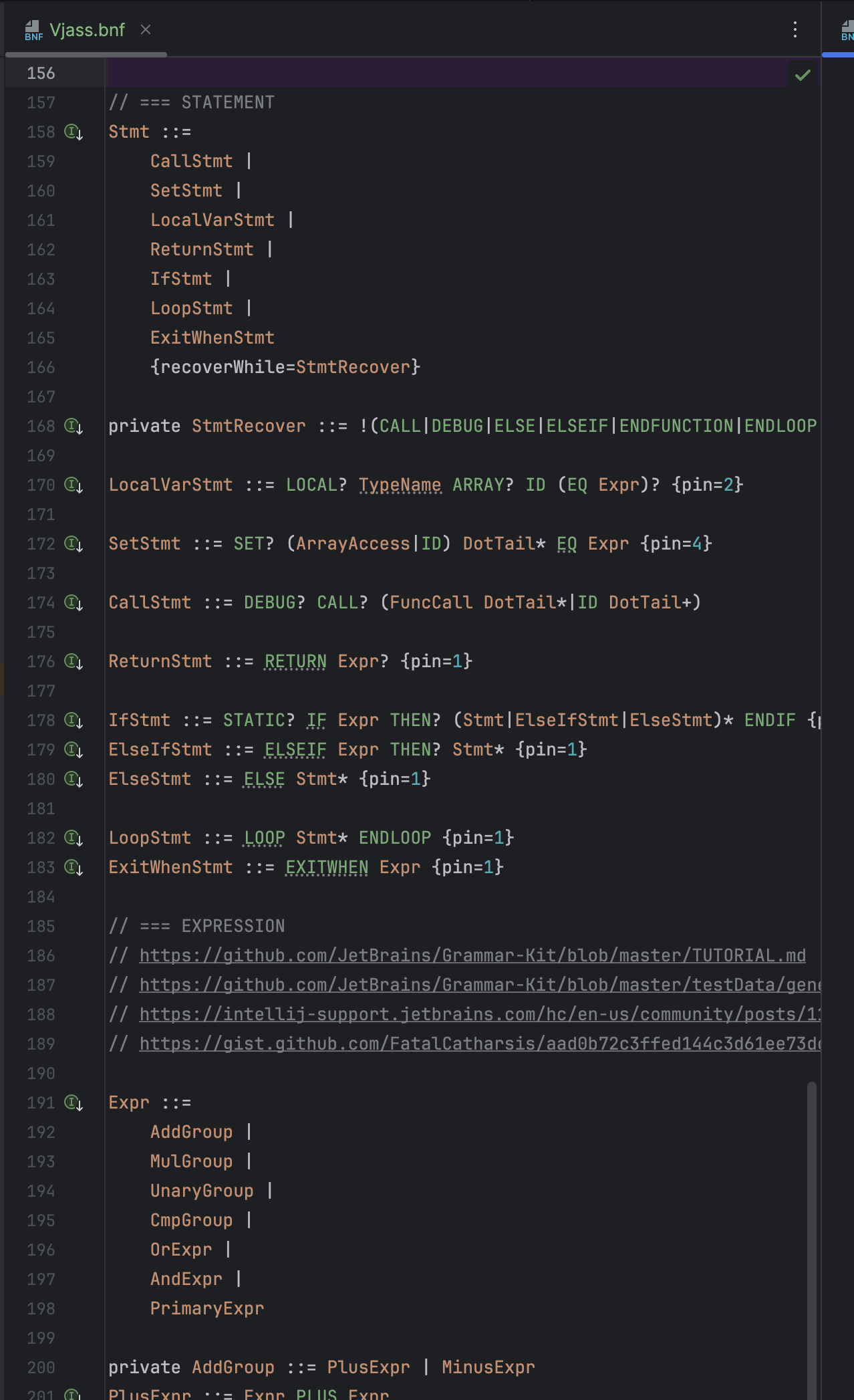Click the gutter icon for the CallStmt rule
854x1400 pixels.
point(73,602)
